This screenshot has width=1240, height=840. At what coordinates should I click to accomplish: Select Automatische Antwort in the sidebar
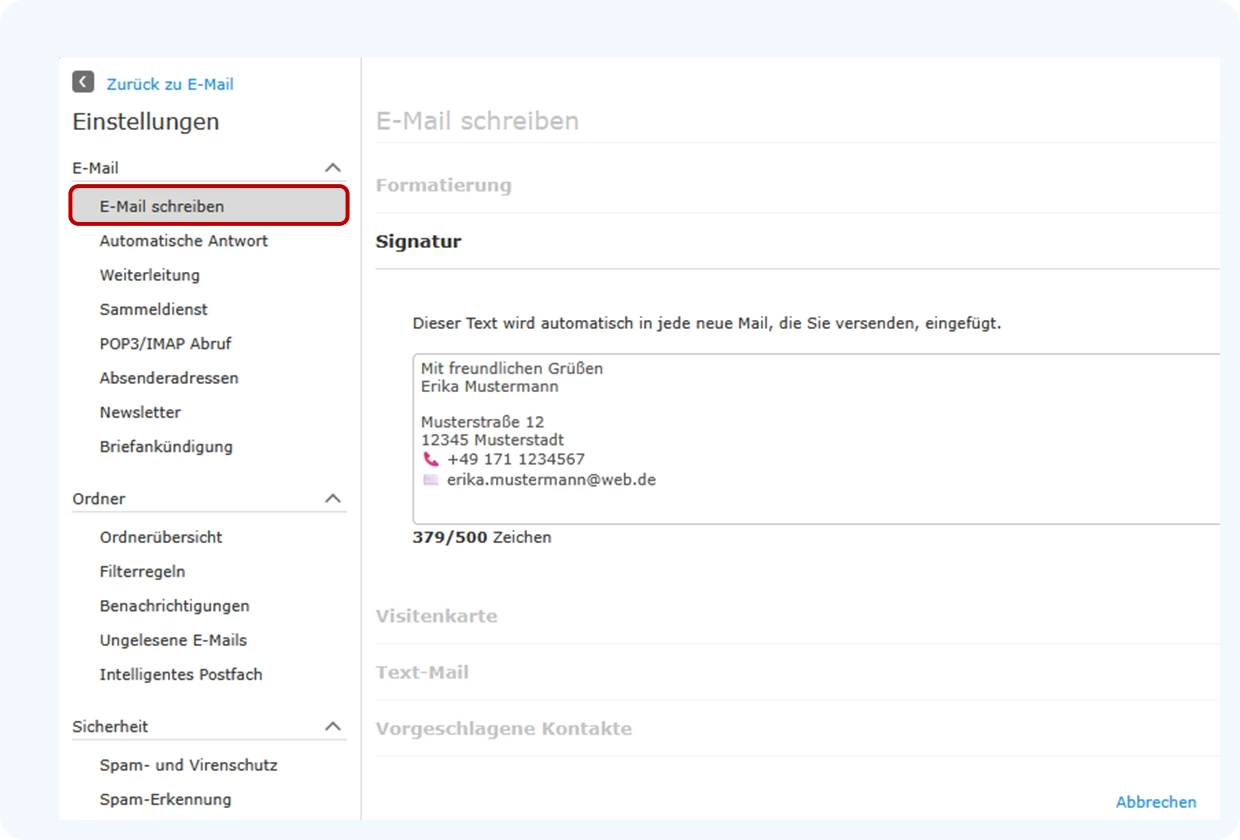[183, 240]
